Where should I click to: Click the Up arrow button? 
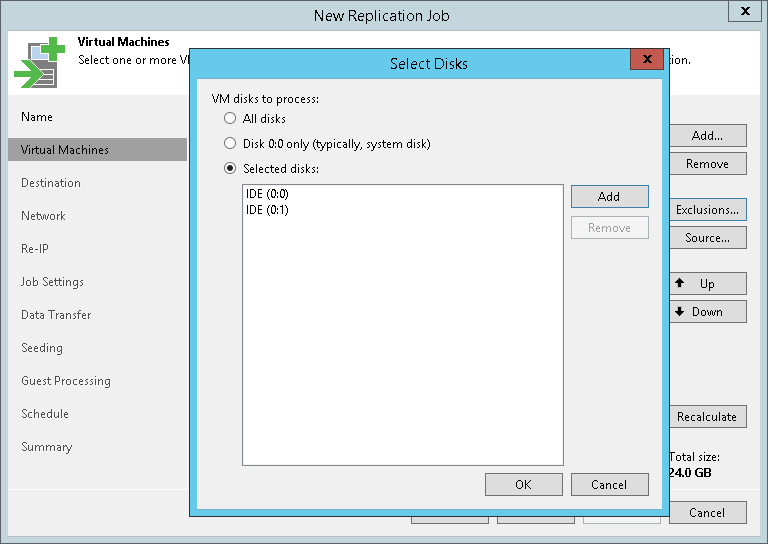pos(708,284)
